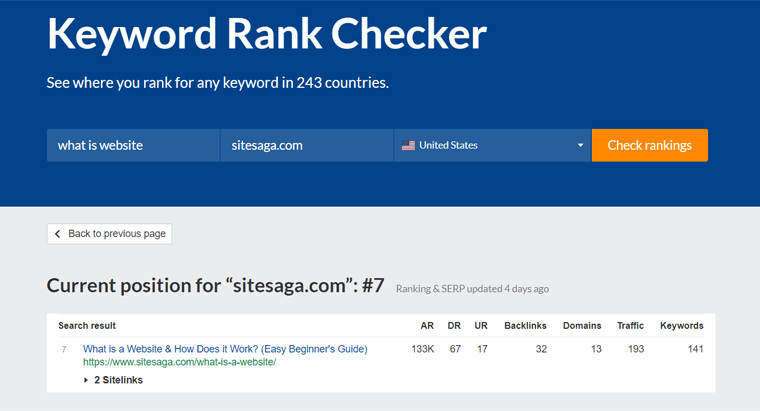This screenshot has height=411, width=760.
Task: Open the United States country dropdown
Action: [492, 145]
